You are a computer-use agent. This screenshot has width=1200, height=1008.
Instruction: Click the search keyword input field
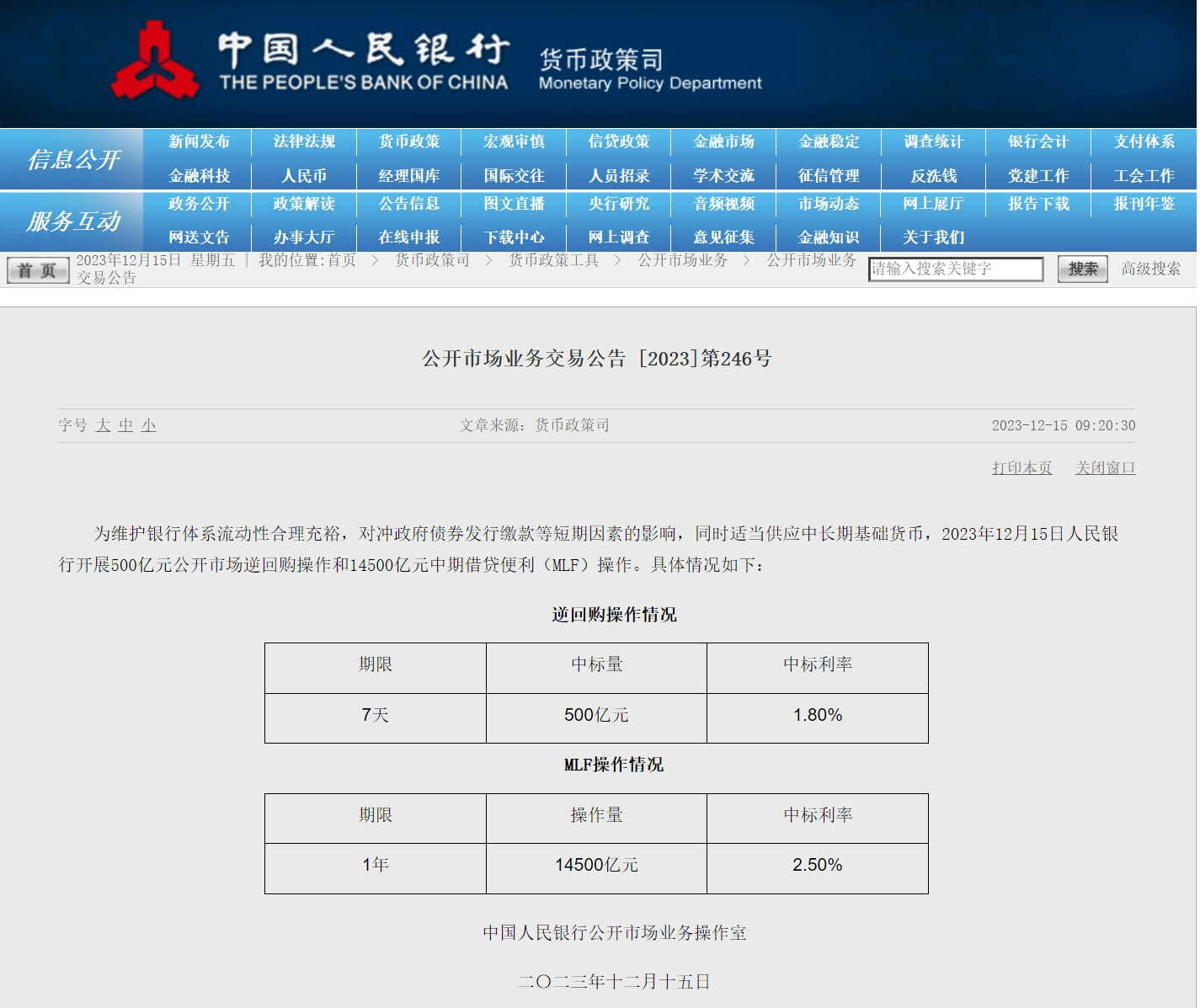(955, 269)
